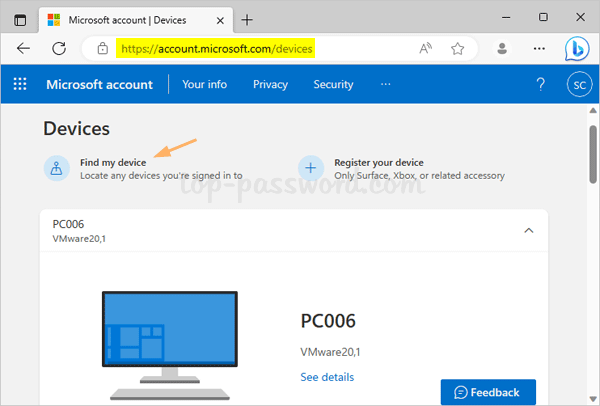Click the PC006 computer image
The width and height of the screenshot is (600, 406).
coord(170,346)
